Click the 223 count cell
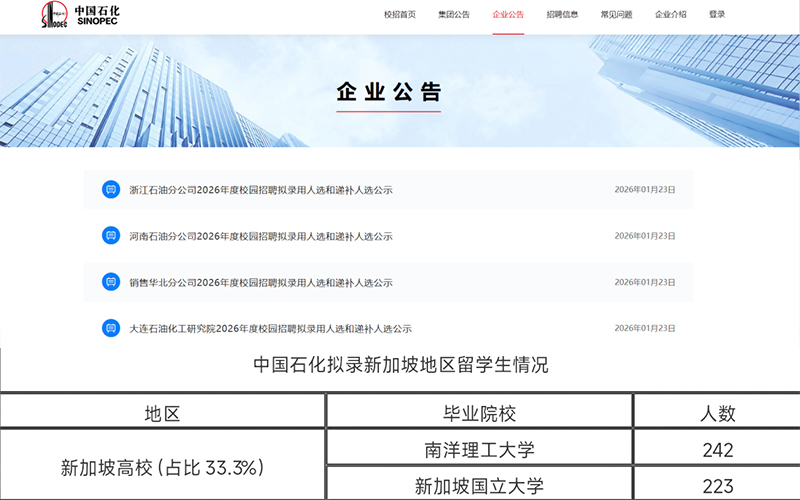 click(x=717, y=486)
